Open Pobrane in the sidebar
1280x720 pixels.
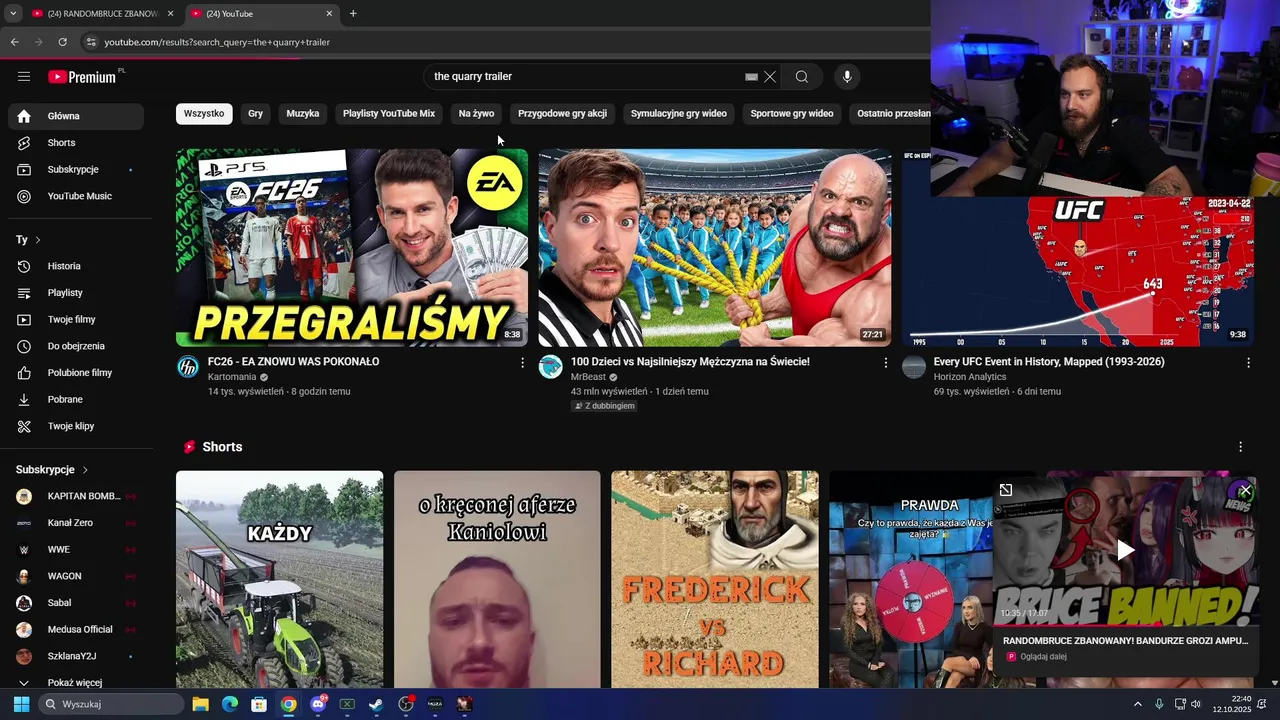click(x=76, y=399)
